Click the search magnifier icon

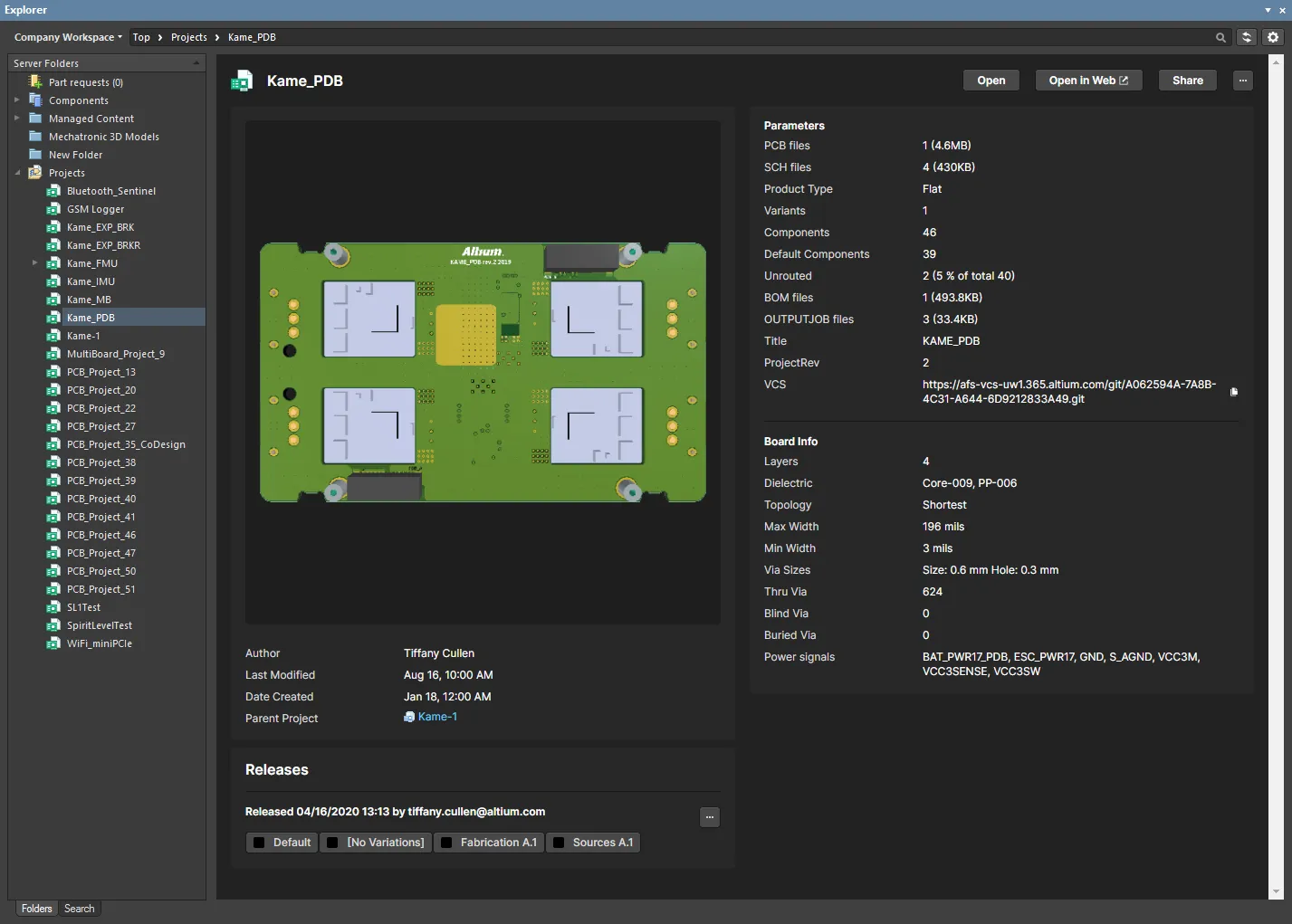(x=1220, y=37)
